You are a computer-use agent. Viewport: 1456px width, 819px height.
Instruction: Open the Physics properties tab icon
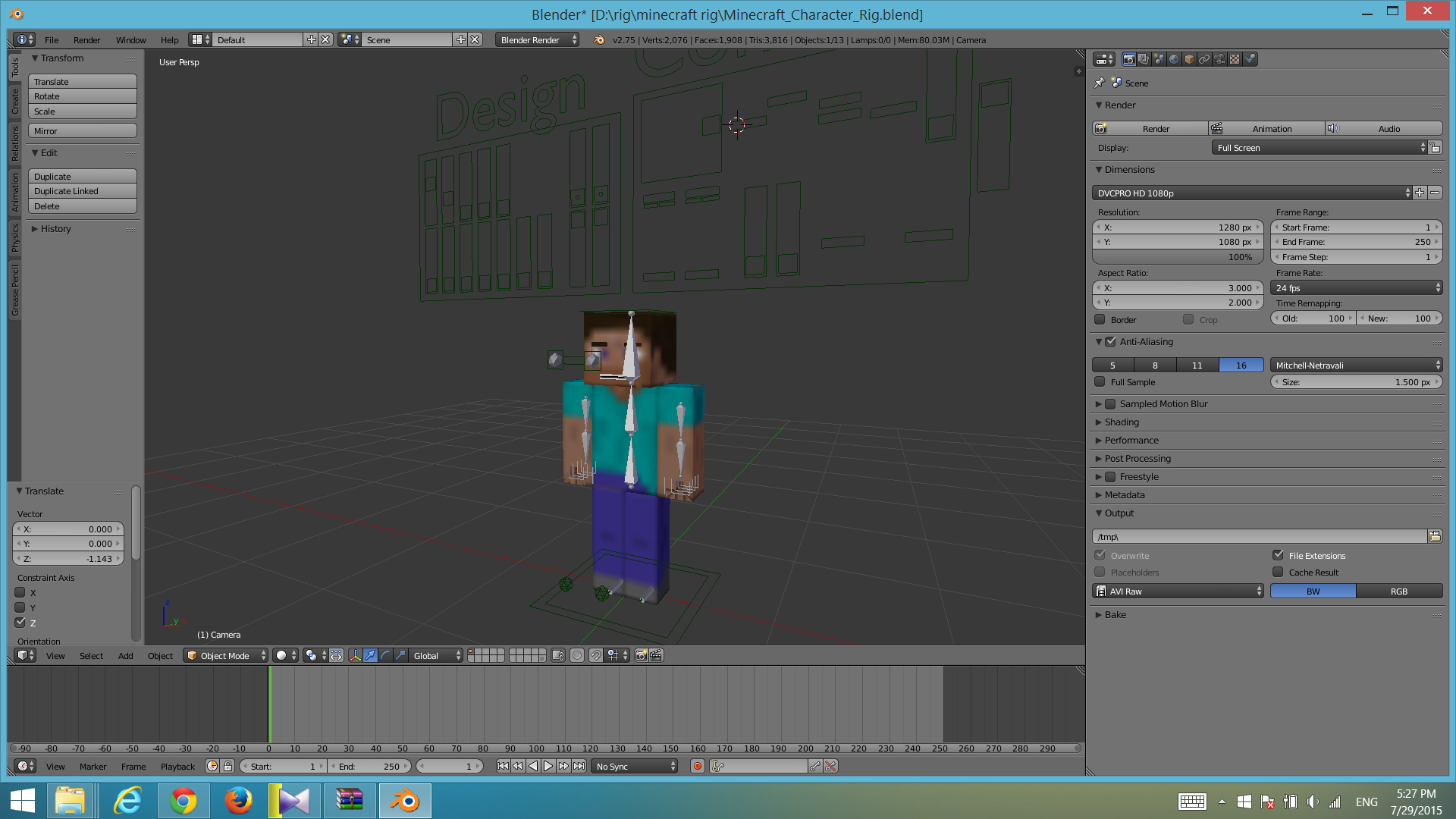(1250, 59)
